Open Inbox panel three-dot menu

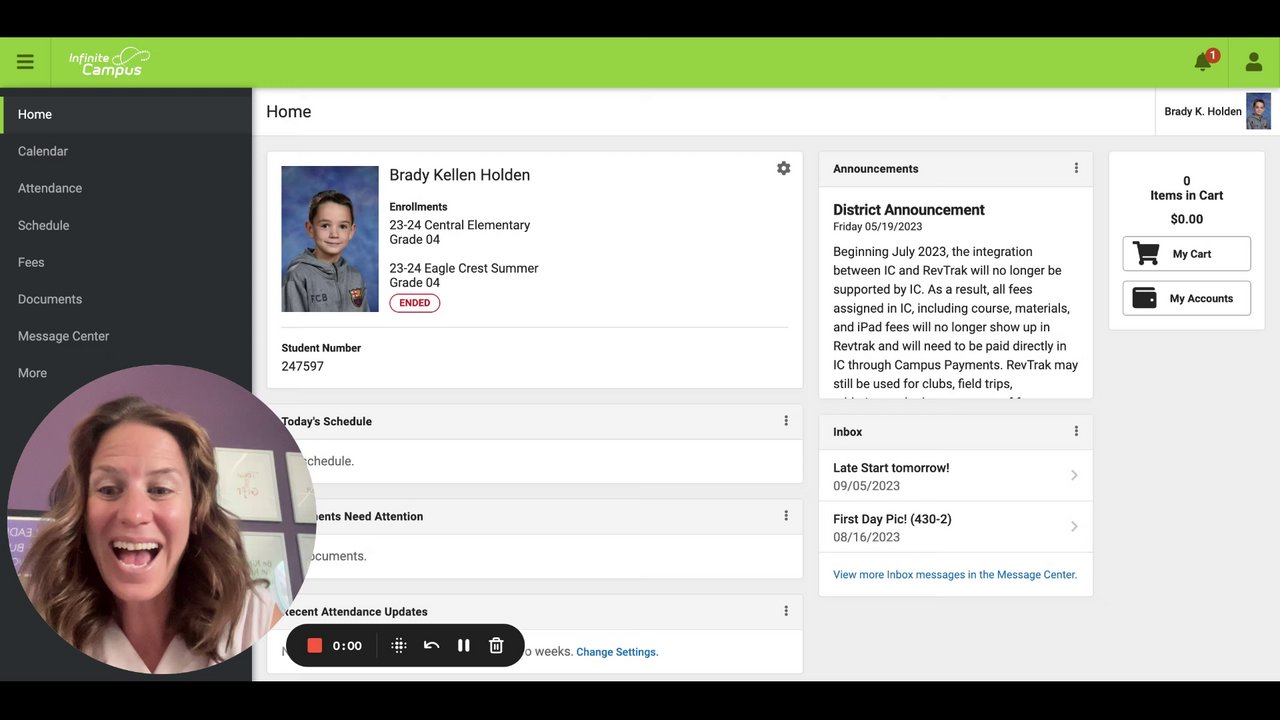[x=1076, y=431]
